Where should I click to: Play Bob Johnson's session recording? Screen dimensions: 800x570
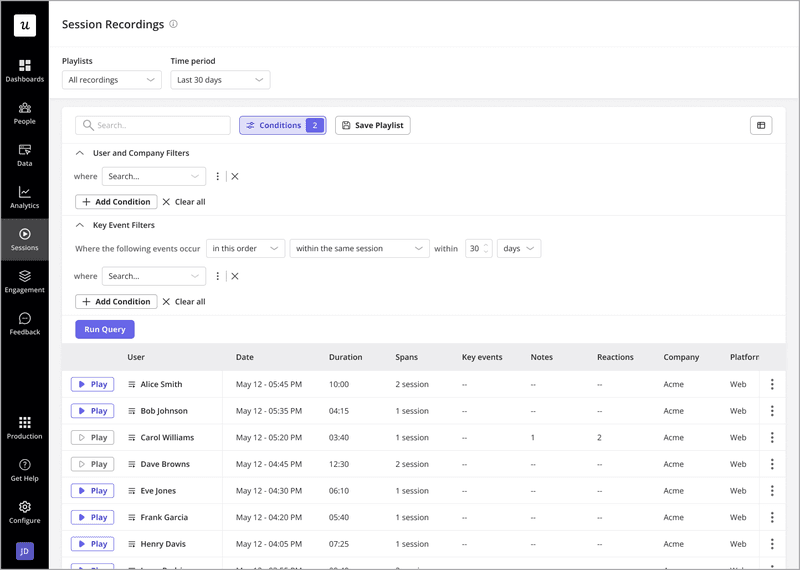pos(92,411)
